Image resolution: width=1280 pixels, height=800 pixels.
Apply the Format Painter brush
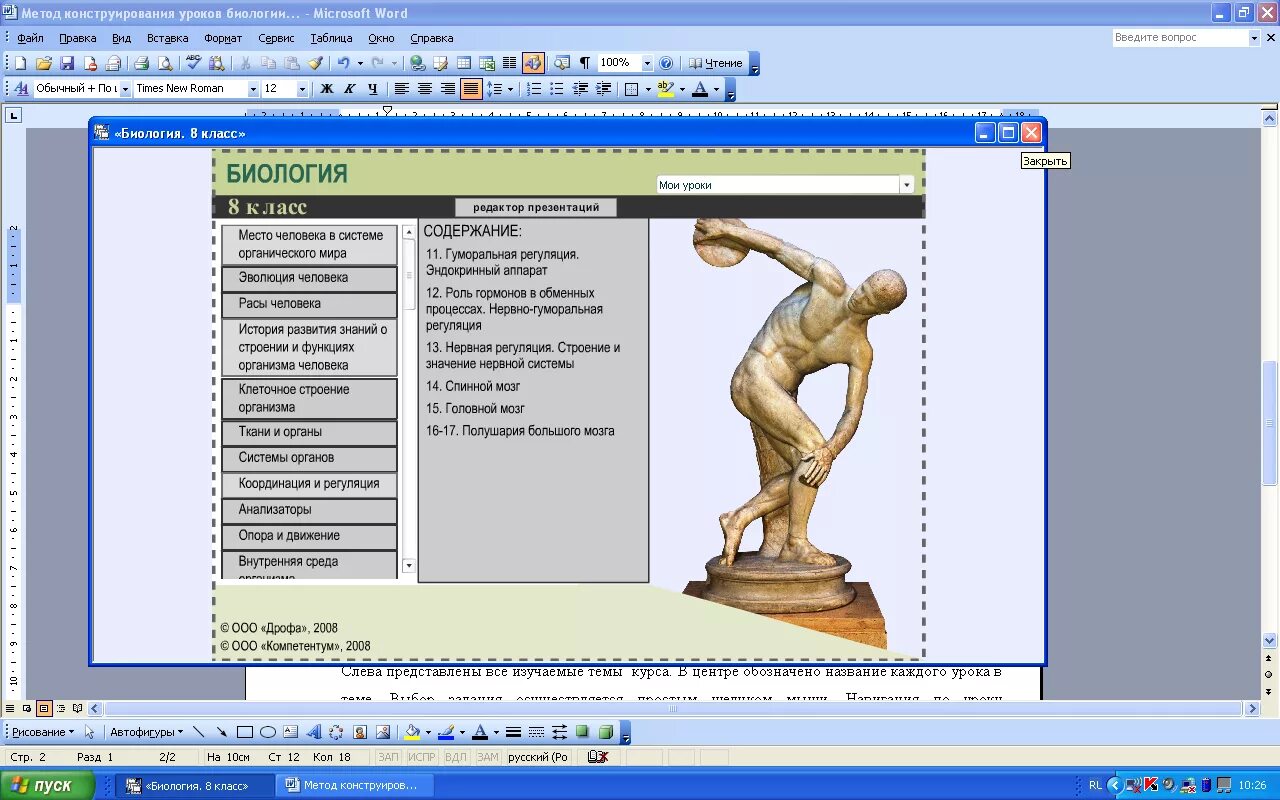click(315, 63)
